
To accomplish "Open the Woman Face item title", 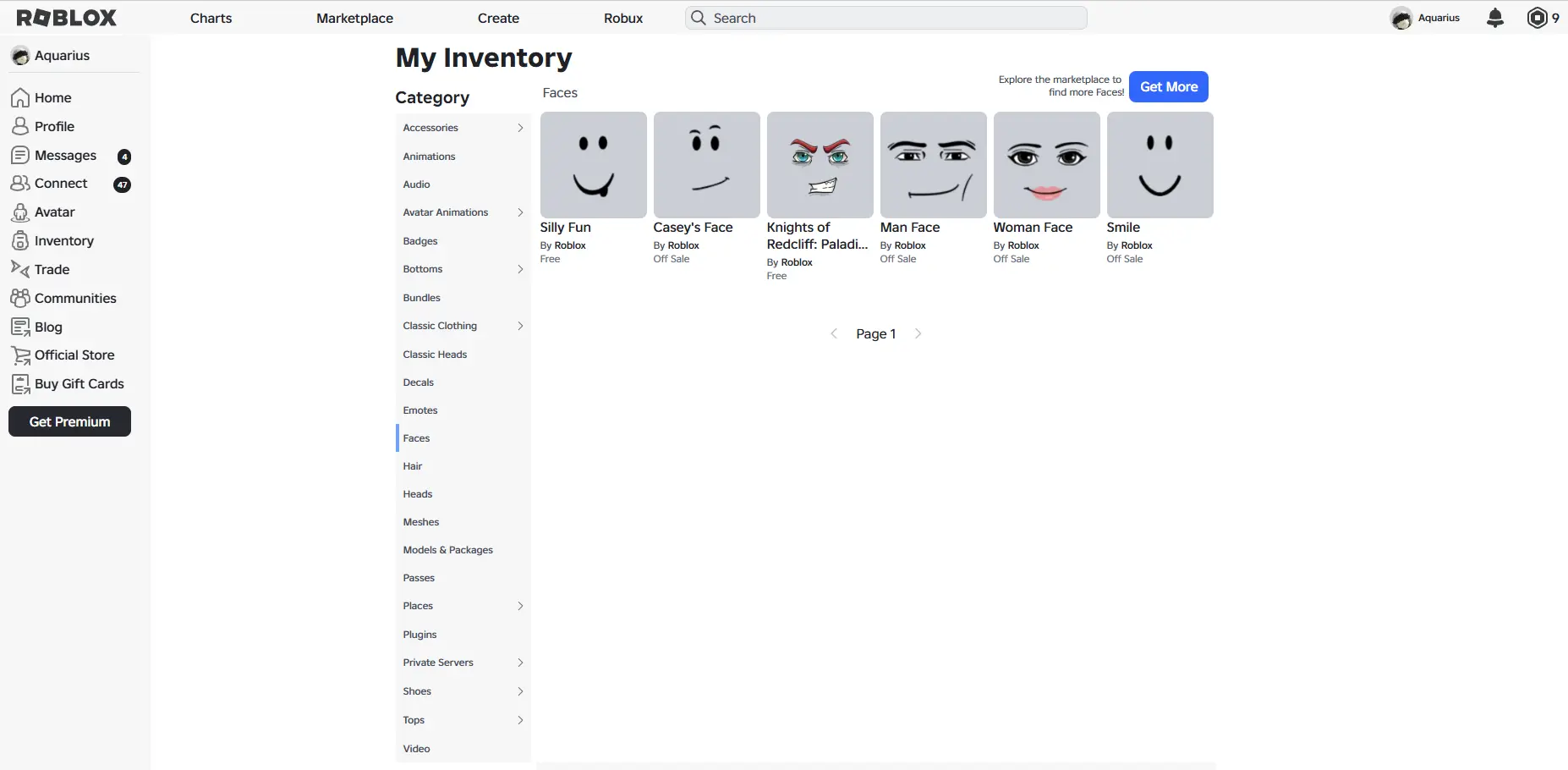I will tap(1033, 228).
